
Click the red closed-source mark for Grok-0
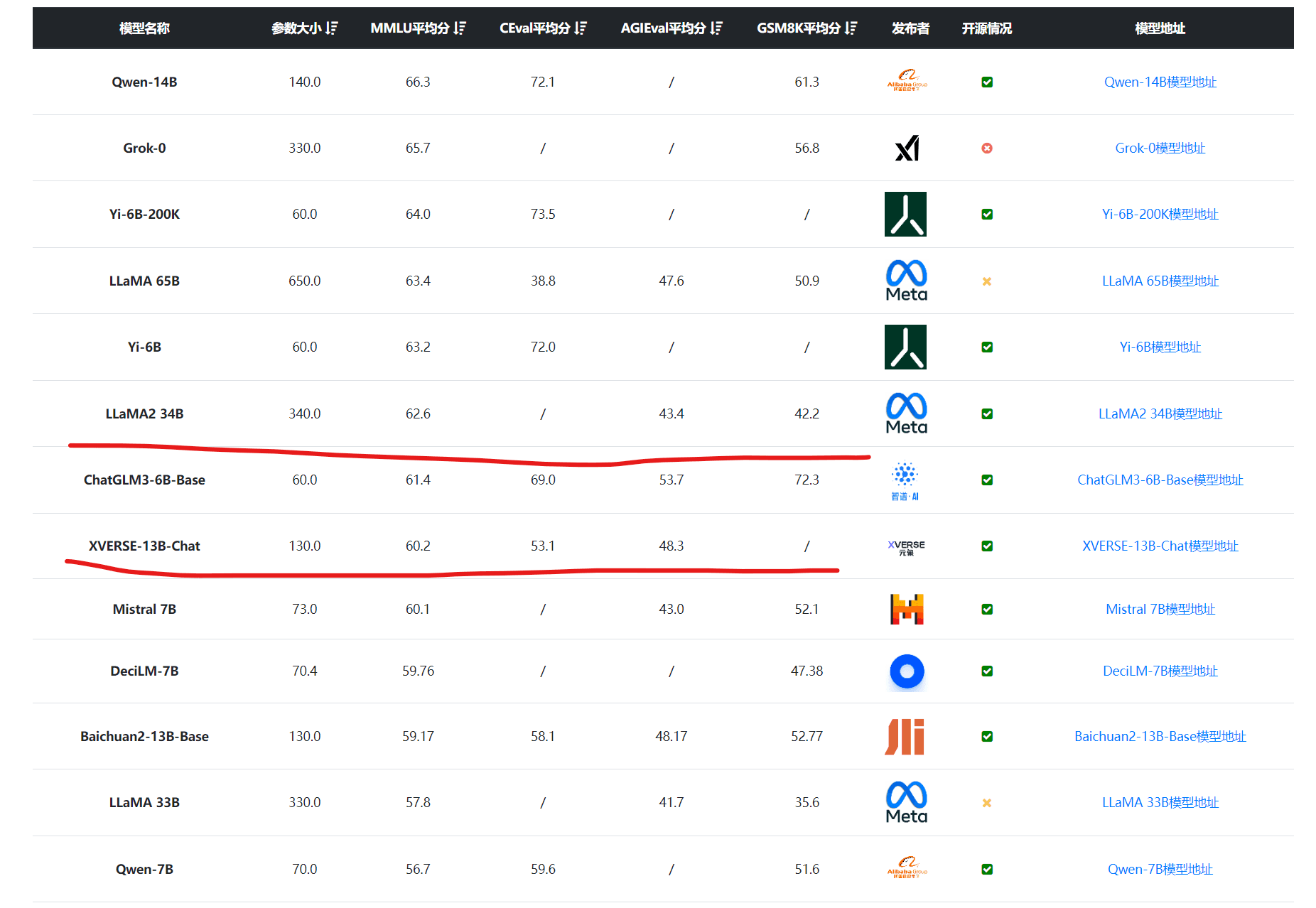[x=986, y=148]
